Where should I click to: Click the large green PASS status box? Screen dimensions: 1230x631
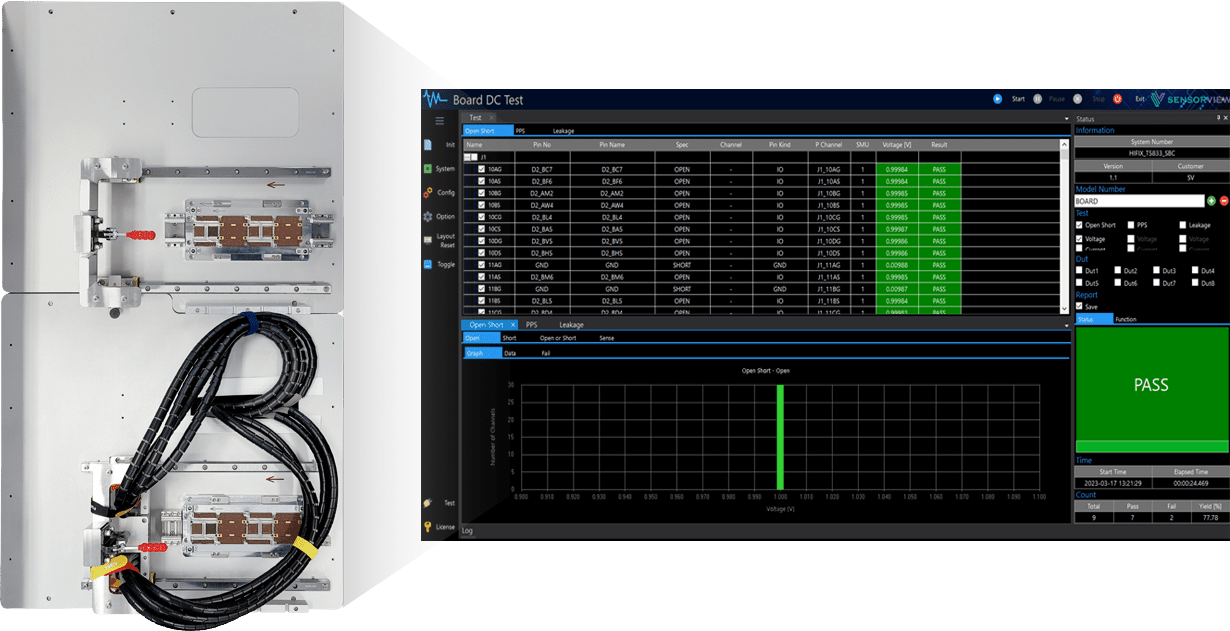point(1151,384)
